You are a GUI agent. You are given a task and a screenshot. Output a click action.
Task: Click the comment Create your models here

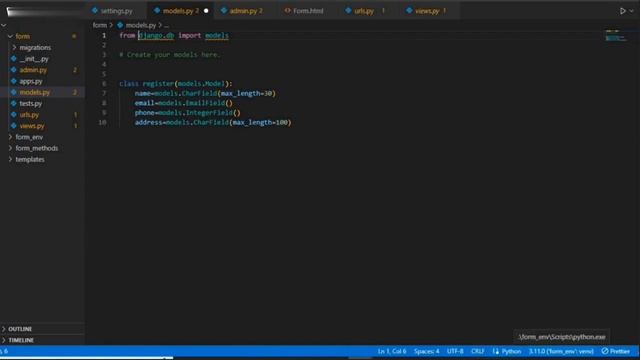(170, 55)
